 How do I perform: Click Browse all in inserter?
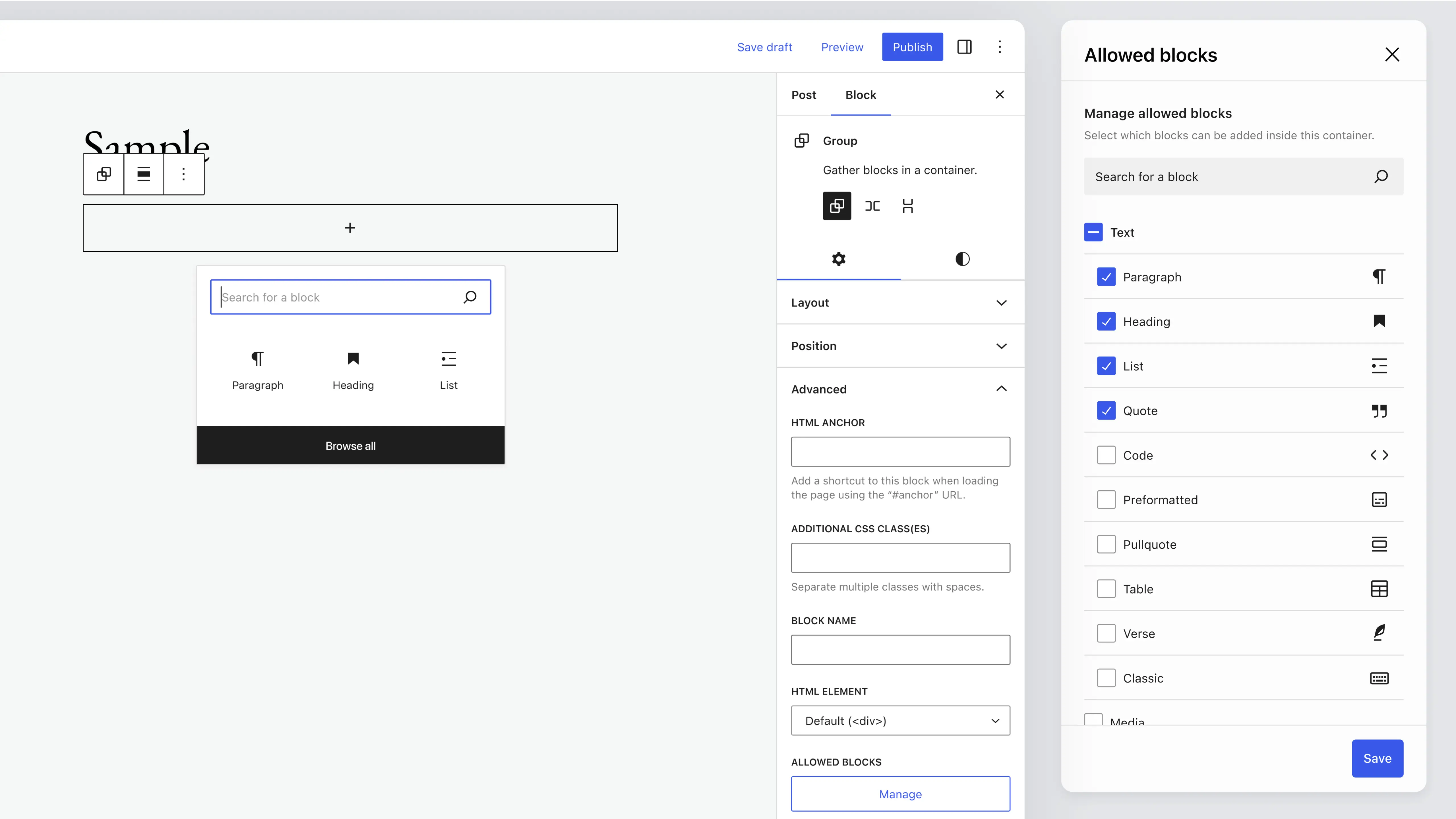coord(350,446)
